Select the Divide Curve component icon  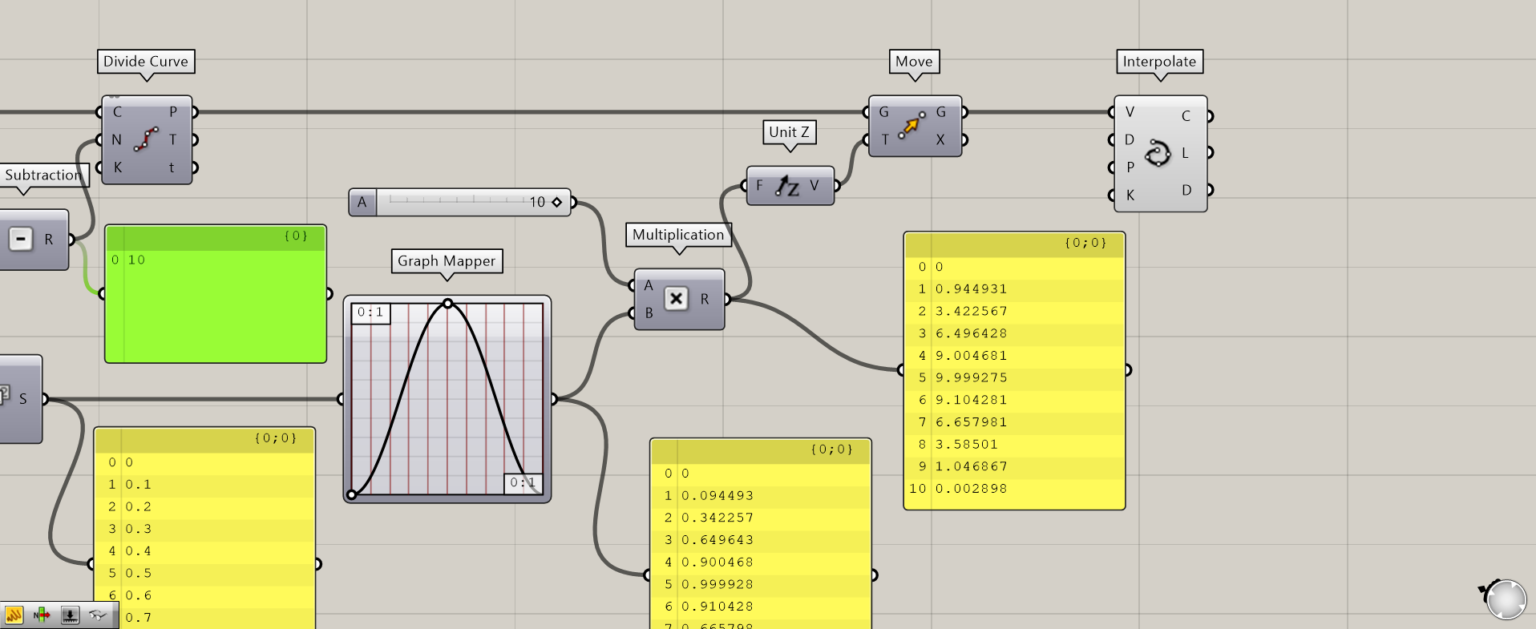coord(148,139)
